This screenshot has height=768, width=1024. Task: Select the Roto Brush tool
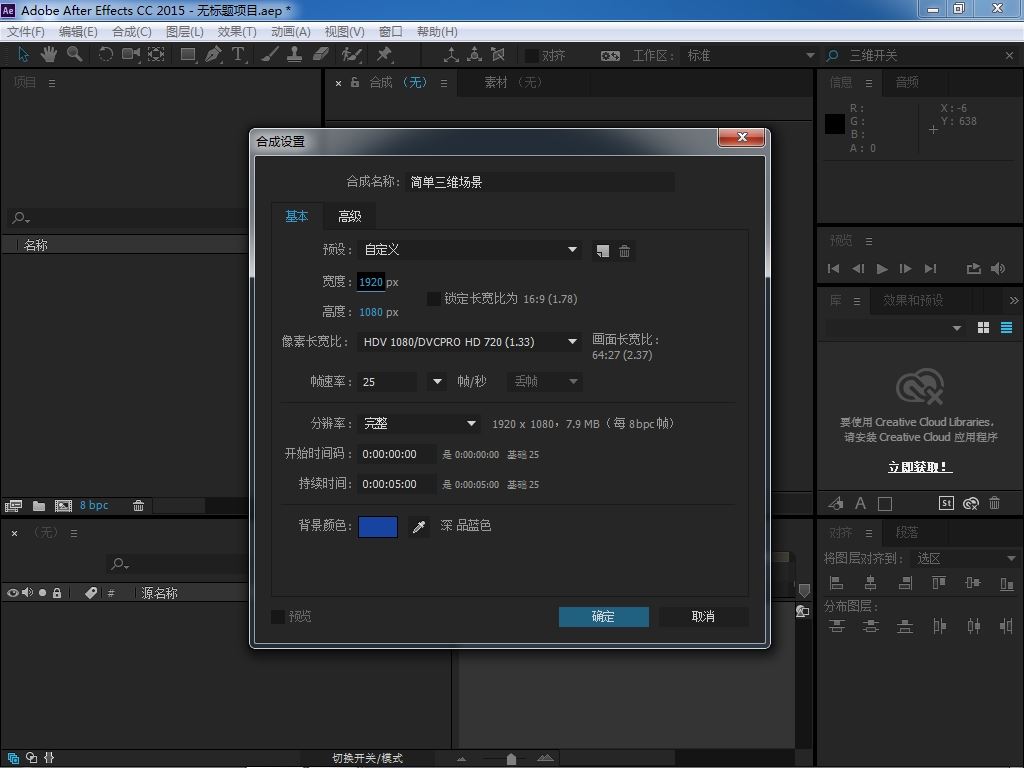351,55
